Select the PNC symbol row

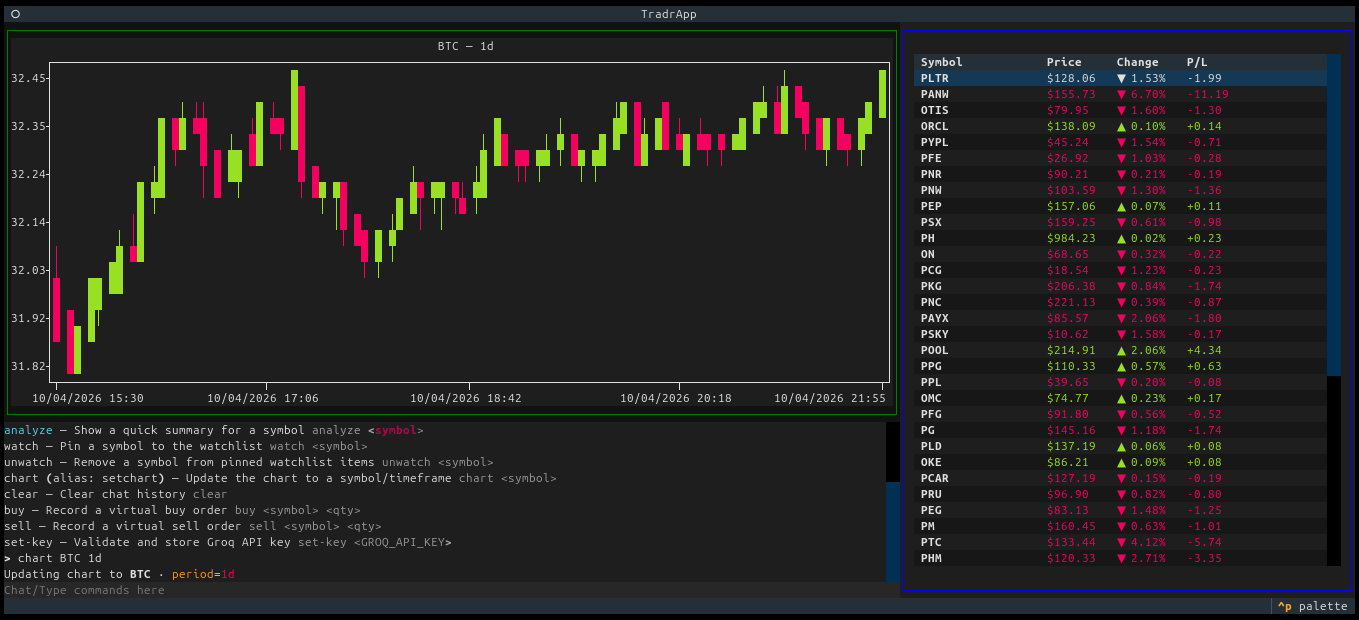pos(1120,302)
